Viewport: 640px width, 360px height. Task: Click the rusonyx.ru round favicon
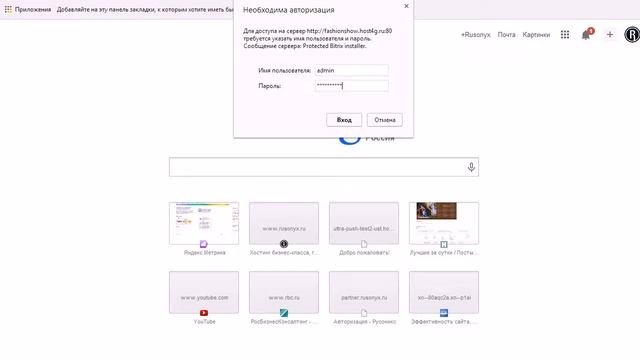pyautogui.click(x=284, y=244)
